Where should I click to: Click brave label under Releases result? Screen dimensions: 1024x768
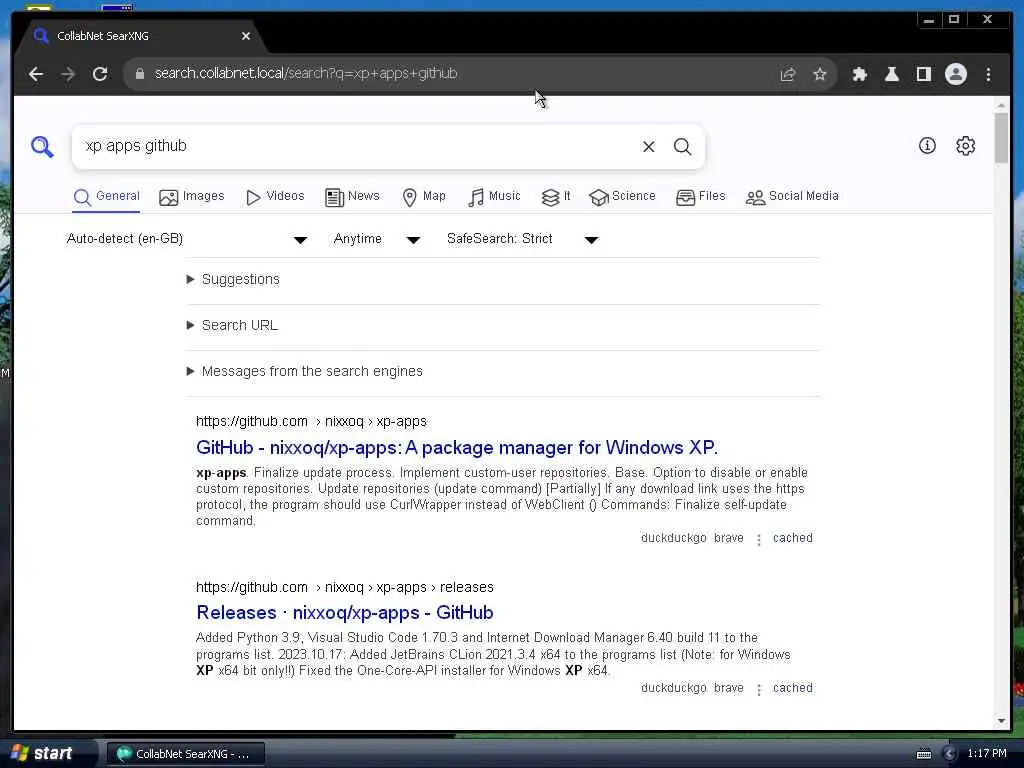click(729, 688)
